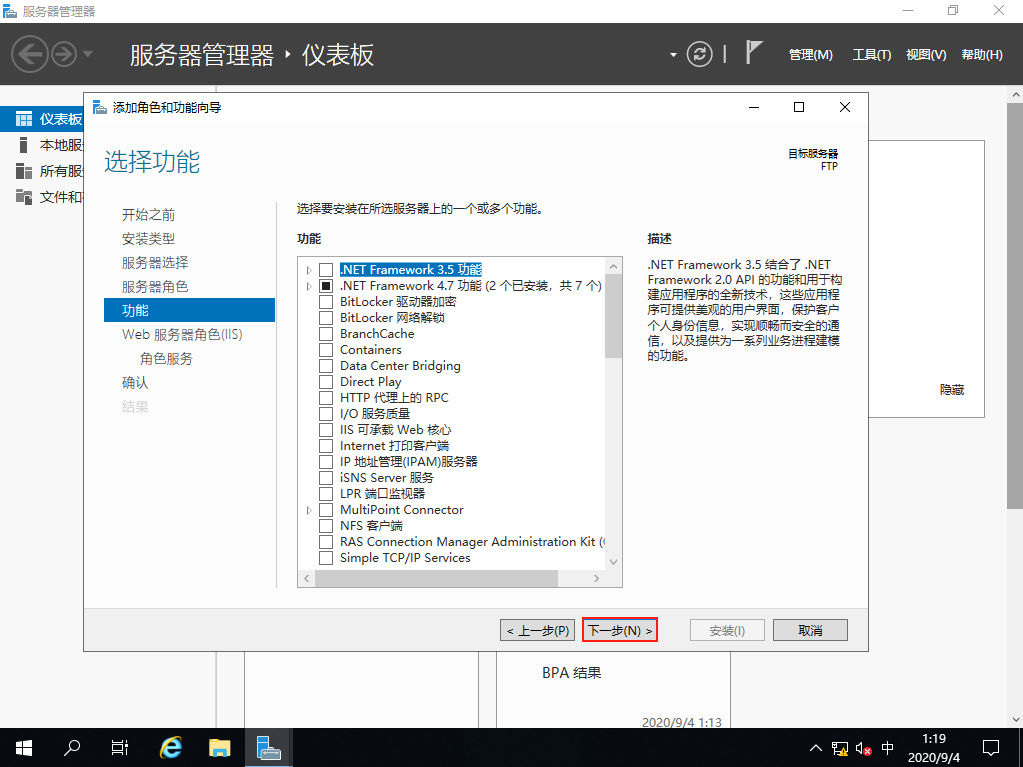Click the 上一步(P) button

pos(538,630)
